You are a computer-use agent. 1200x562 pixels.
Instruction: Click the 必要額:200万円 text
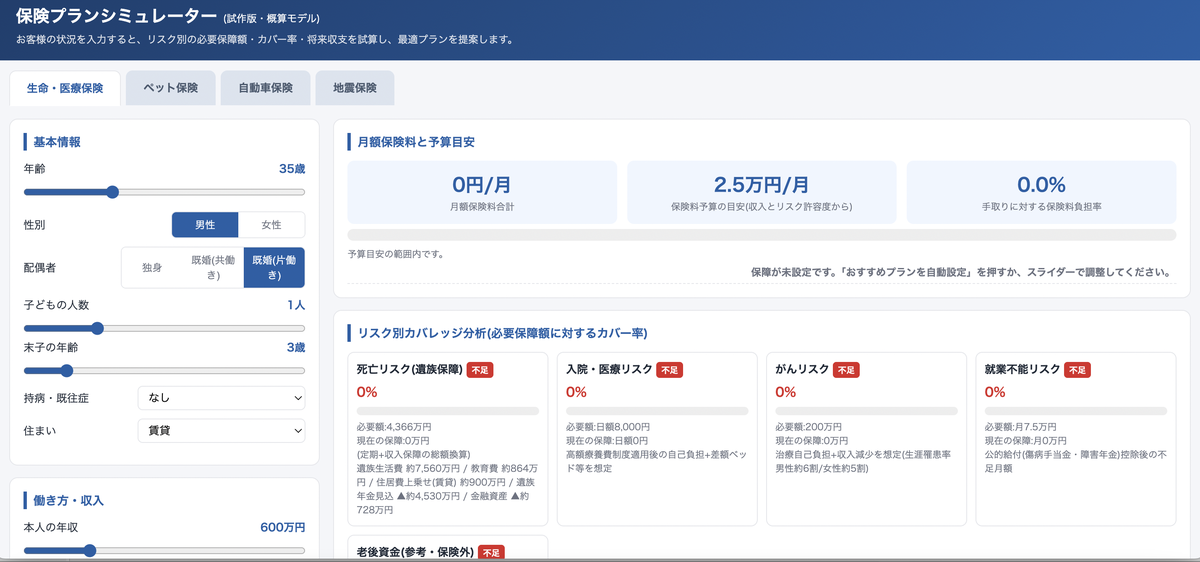pos(808,426)
